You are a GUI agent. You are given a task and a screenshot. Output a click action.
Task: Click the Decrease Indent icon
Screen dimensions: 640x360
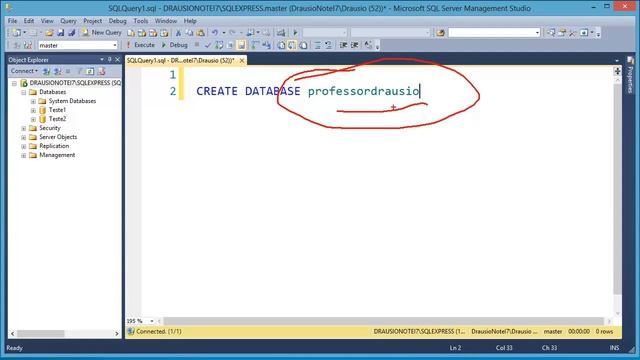click(343, 45)
